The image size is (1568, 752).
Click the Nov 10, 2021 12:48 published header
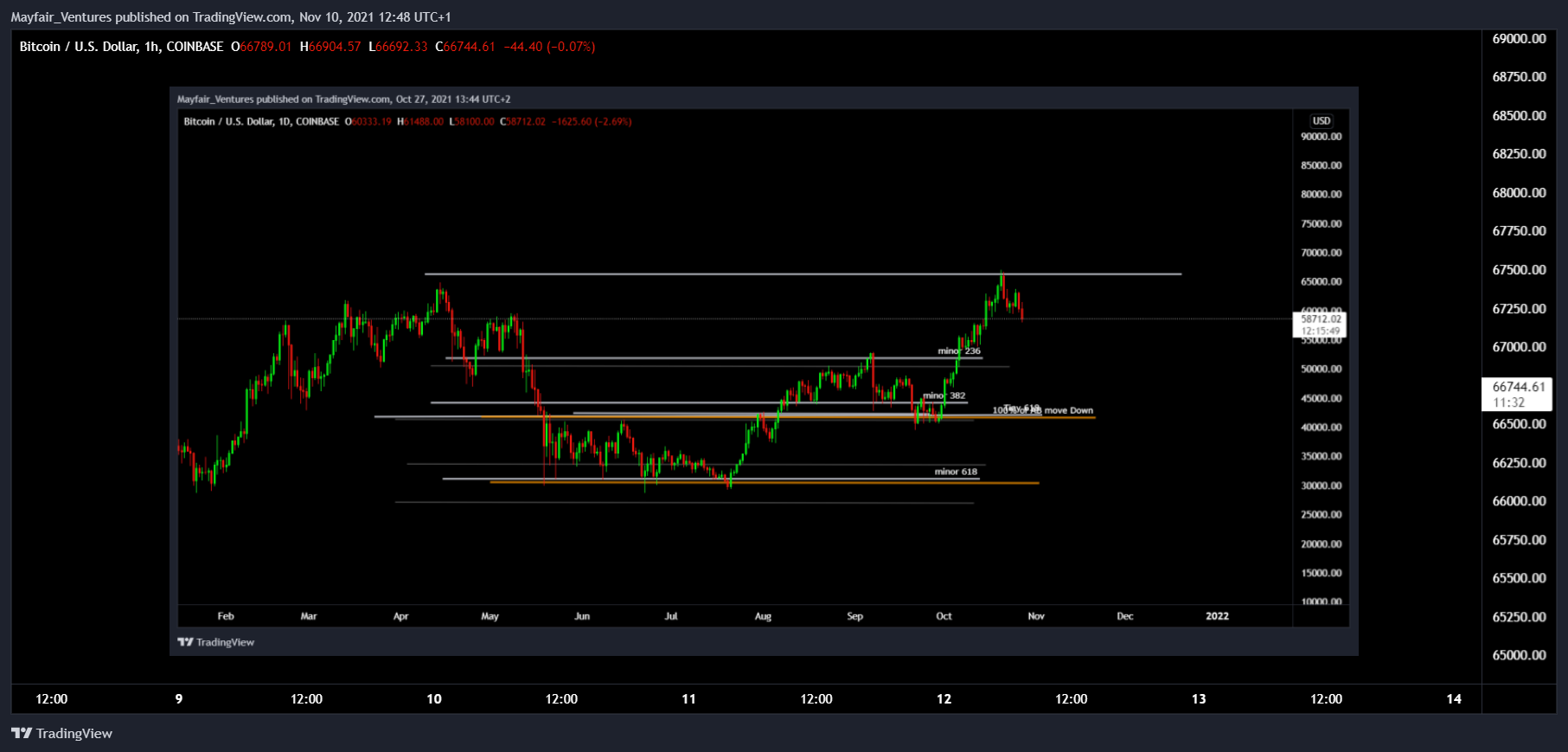(231, 17)
